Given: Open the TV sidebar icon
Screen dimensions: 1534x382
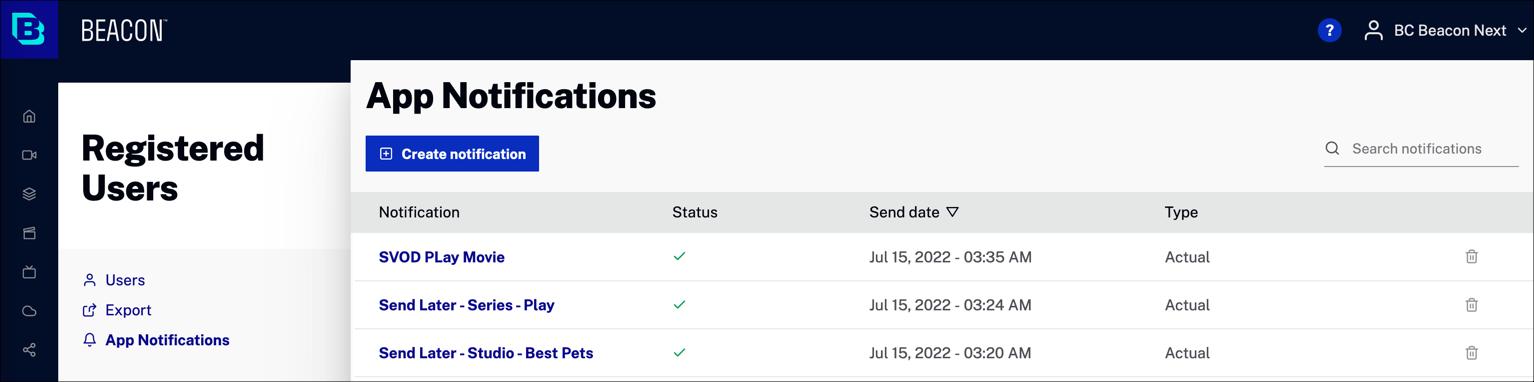Looking at the screenshot, I should [x=29, y=272].
